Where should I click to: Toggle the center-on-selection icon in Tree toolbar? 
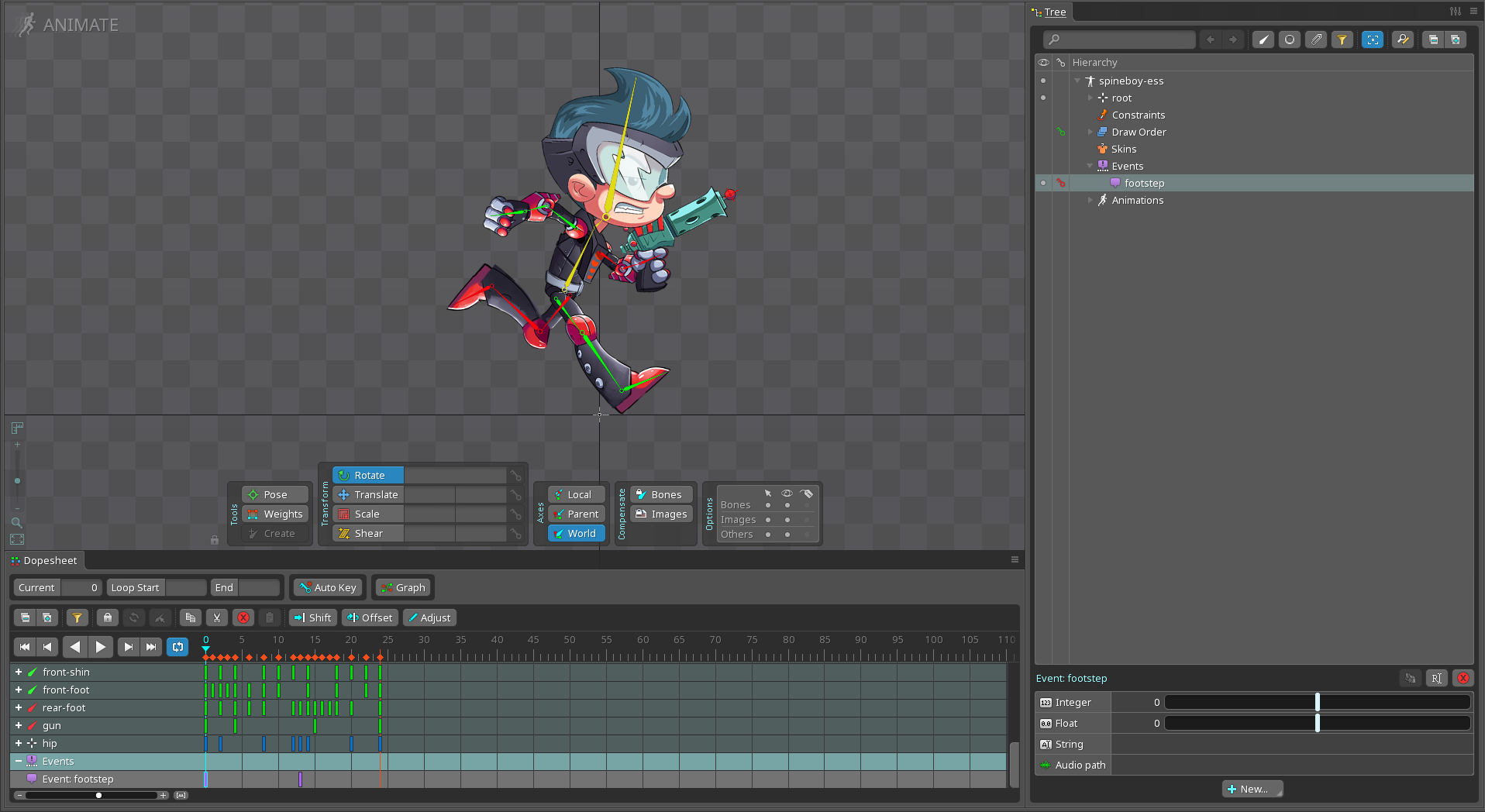coord(1373,40)
